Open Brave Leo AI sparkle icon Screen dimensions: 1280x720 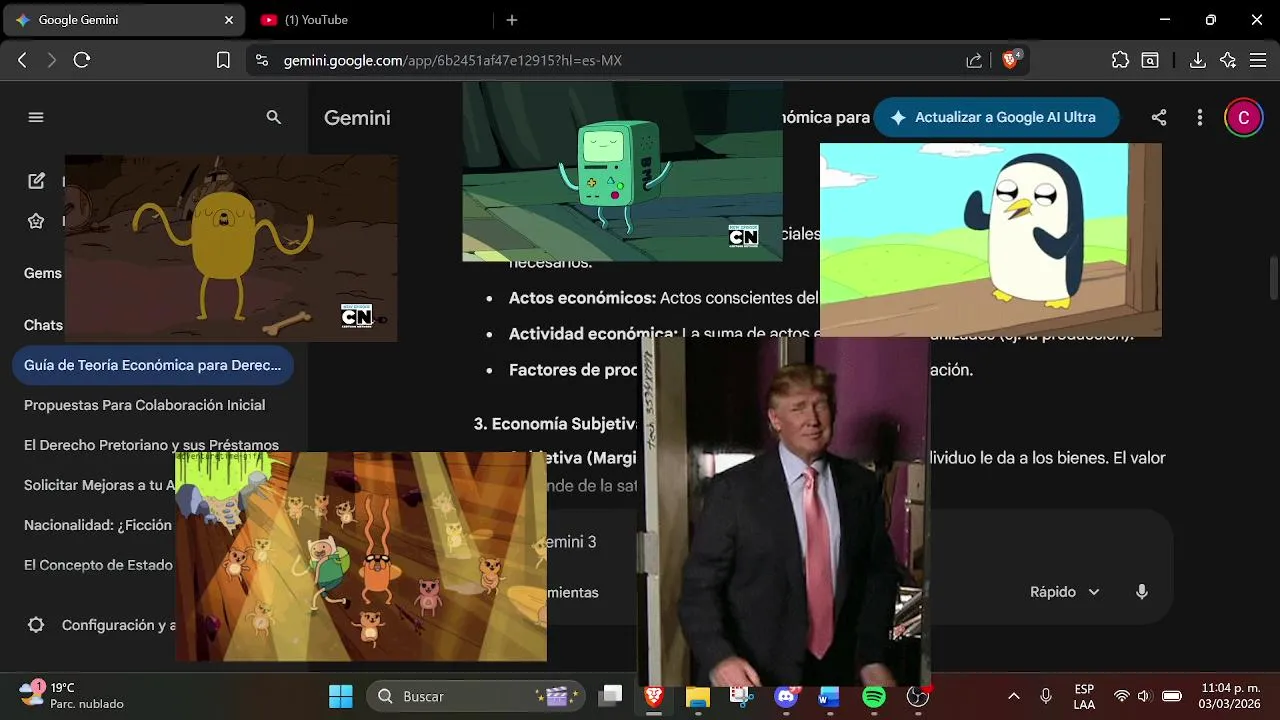click(1228, 60)
